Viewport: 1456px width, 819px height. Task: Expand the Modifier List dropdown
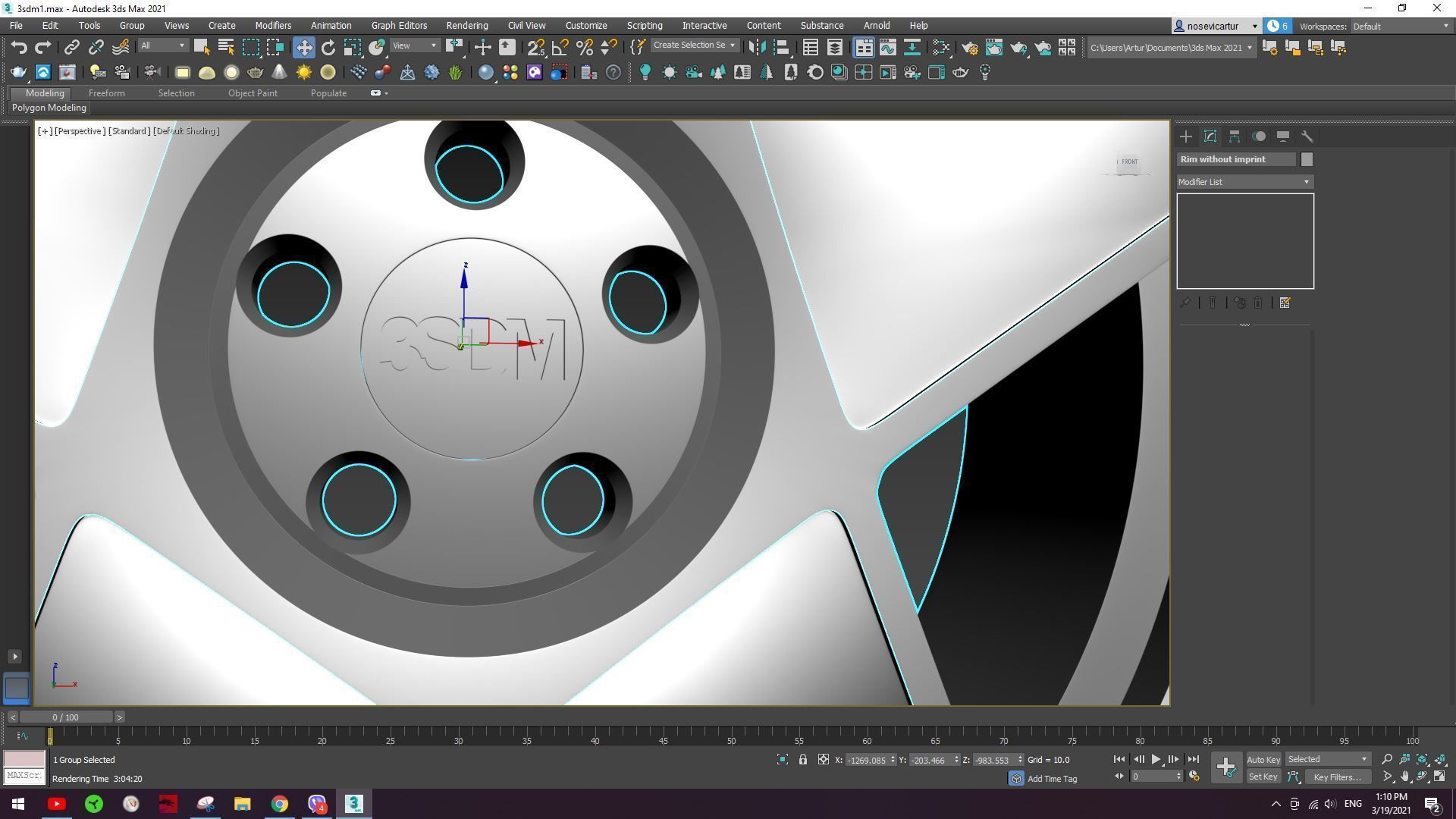pyautogui.click(x=1244, y=182)
